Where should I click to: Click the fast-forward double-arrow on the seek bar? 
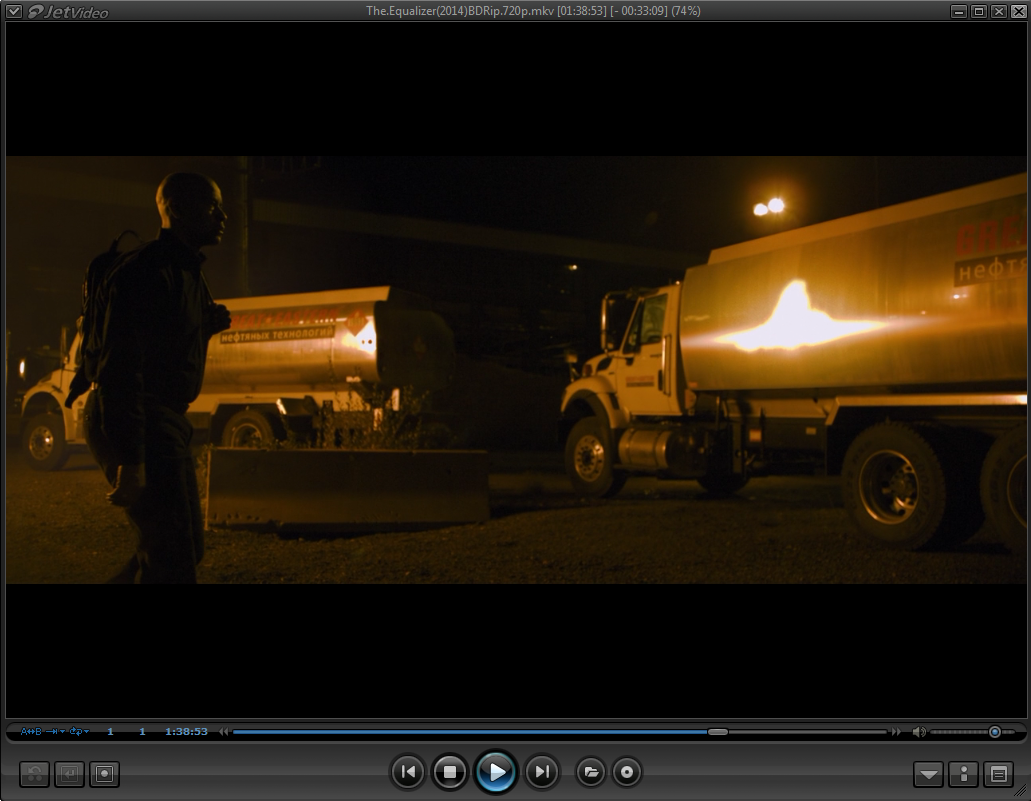point(896,732)
